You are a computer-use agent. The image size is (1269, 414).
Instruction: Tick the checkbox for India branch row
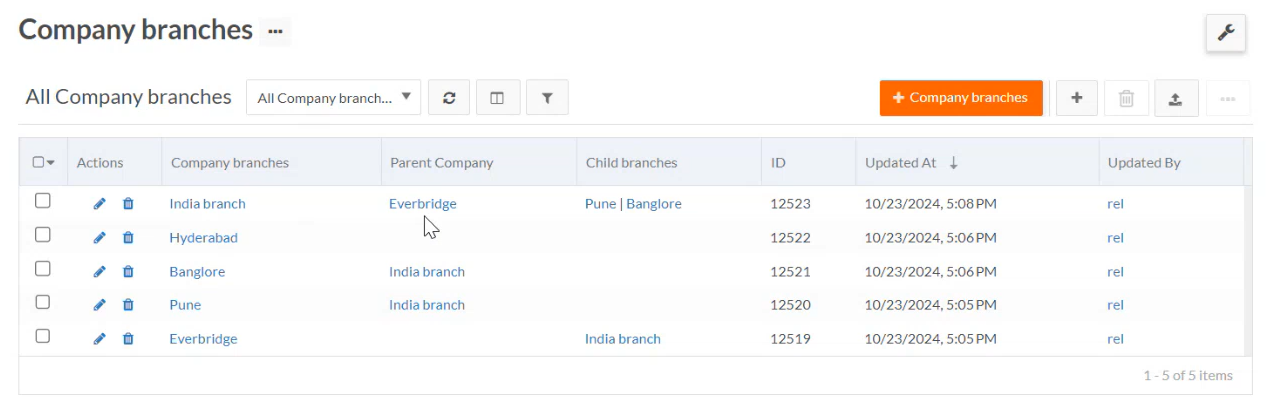click(x=43, y=201)
